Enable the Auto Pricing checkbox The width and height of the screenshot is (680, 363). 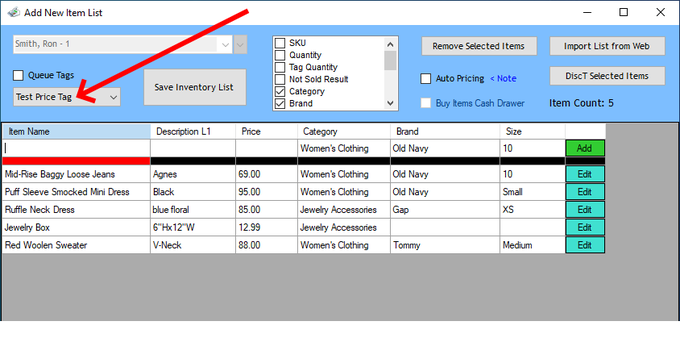(426, 78)
